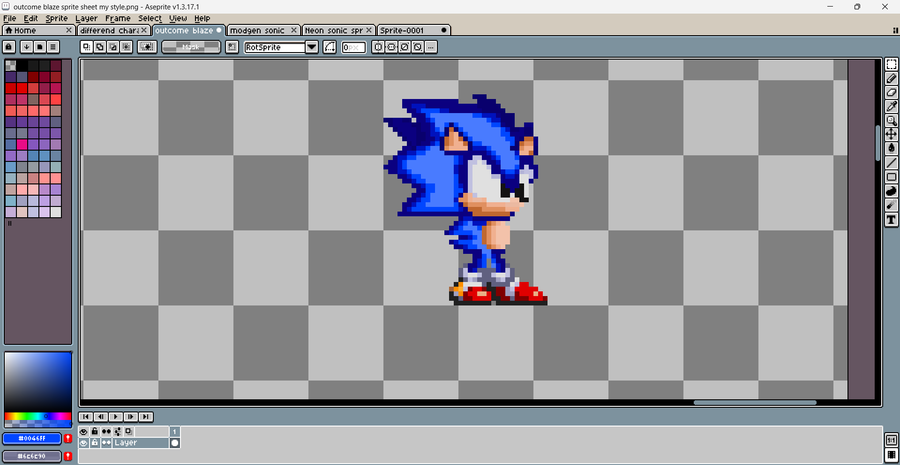Select the Zoom magnifier tool
Viewport: 900px width, 465px height.
click(891, 121)
